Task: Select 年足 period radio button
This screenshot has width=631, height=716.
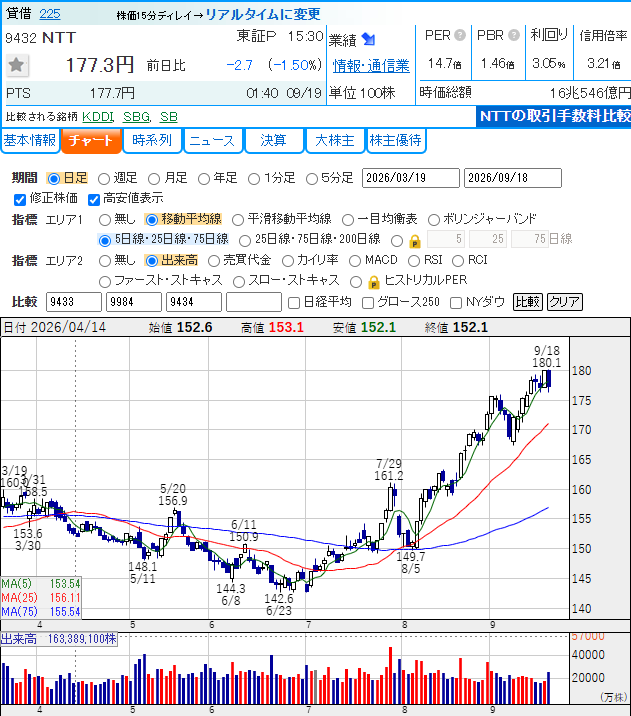Action: click(x=204, y=179)
